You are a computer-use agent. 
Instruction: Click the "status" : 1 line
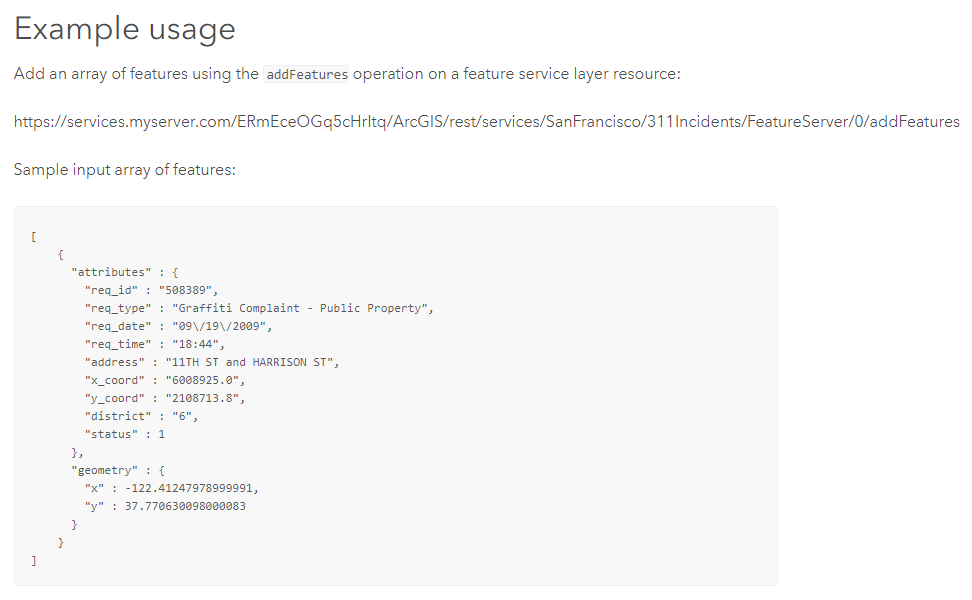[x=125, y=434]
